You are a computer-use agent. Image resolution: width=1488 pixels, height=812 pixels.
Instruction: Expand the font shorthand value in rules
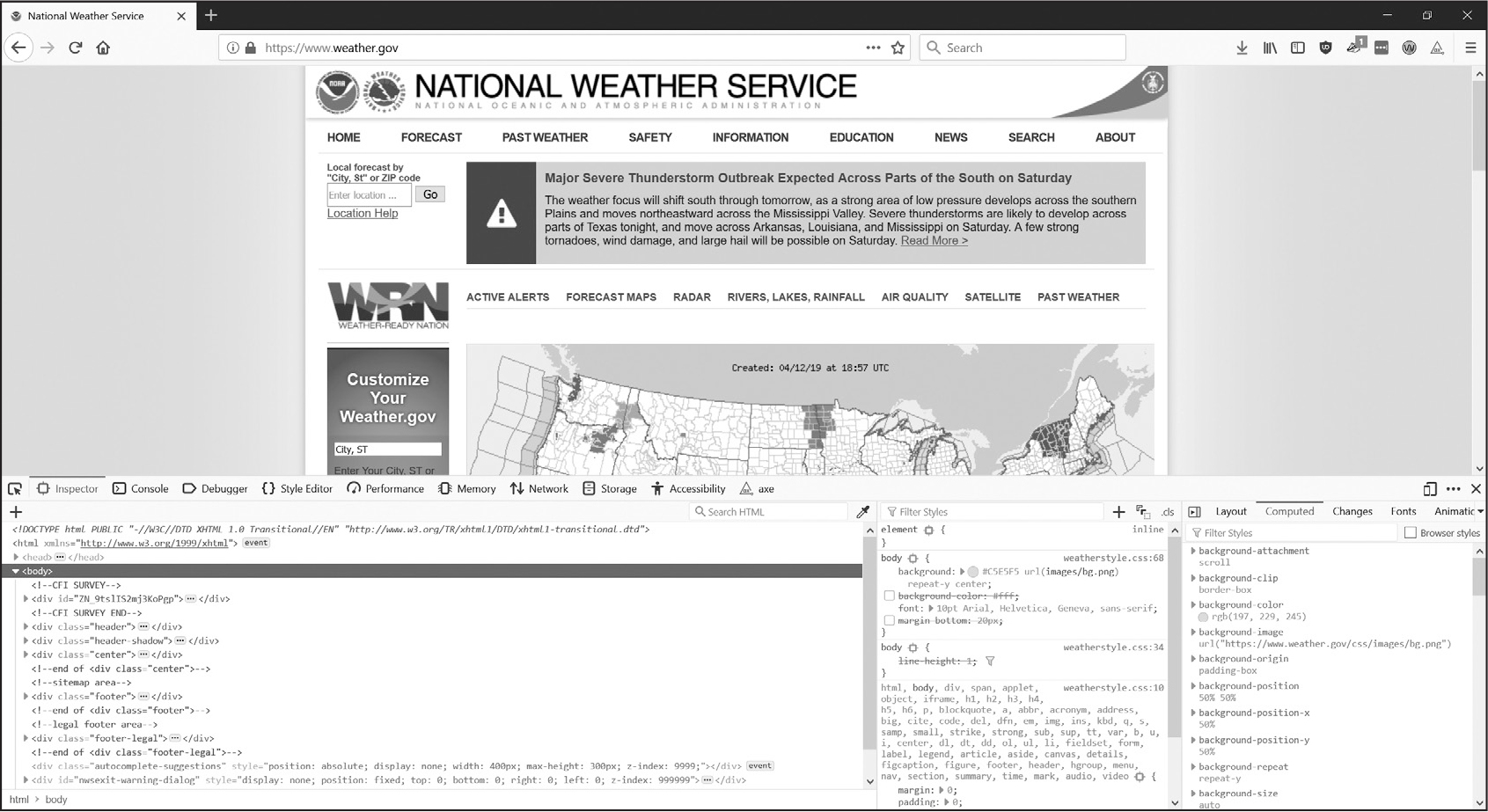coord(930,608)
